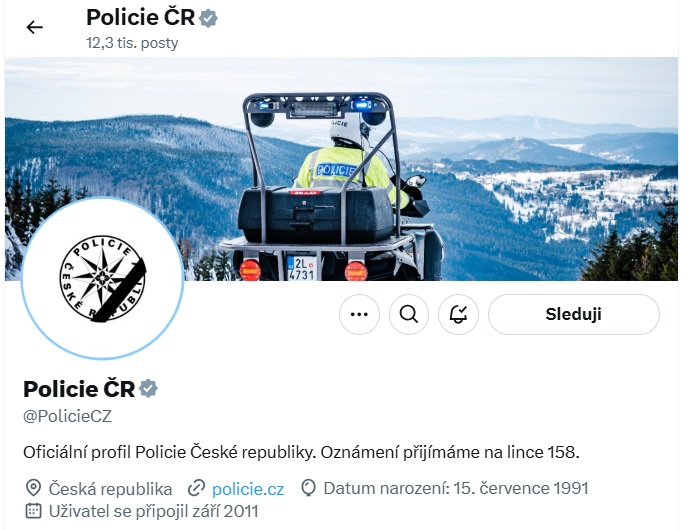Select the @PolicieCZ handle text
This screenshot has width=697, height=530.
[x=68, y=416]
